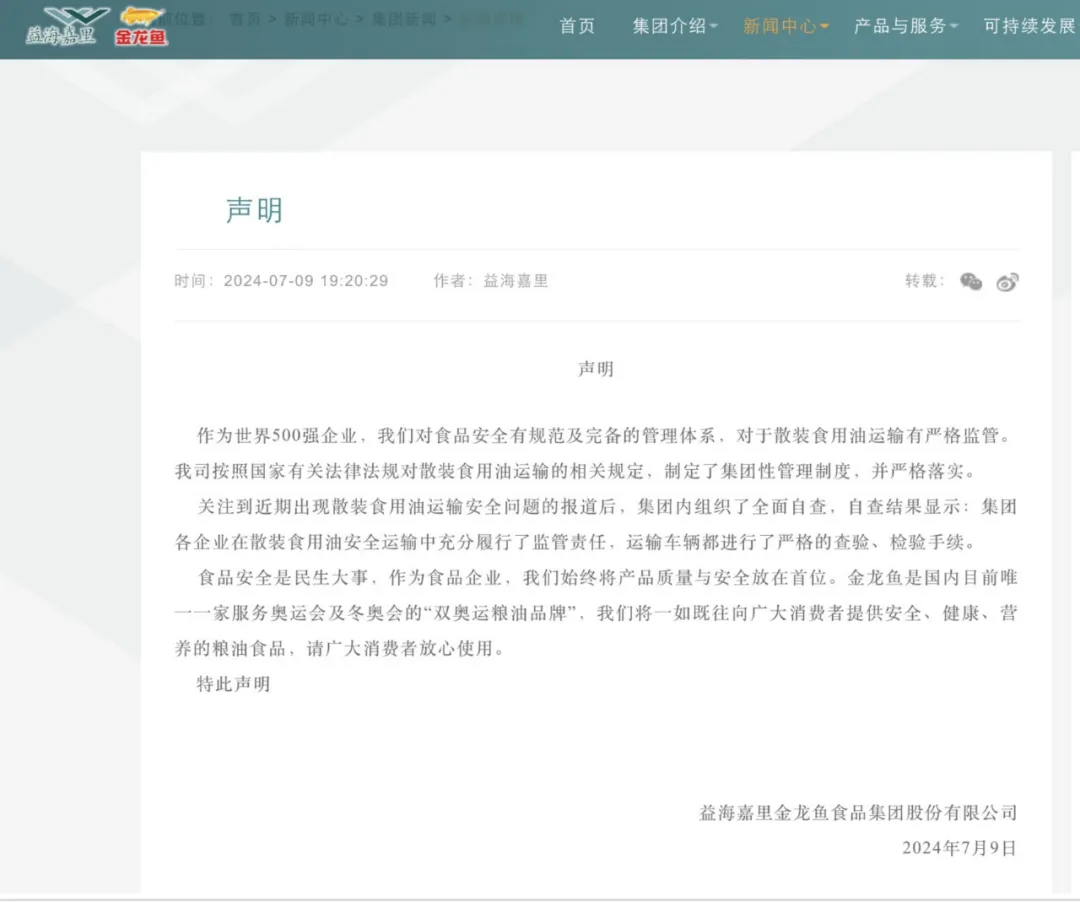1080x902 pixels.
Task: Click the 金龙鱼 brand logo
Action: click(141, 26)
